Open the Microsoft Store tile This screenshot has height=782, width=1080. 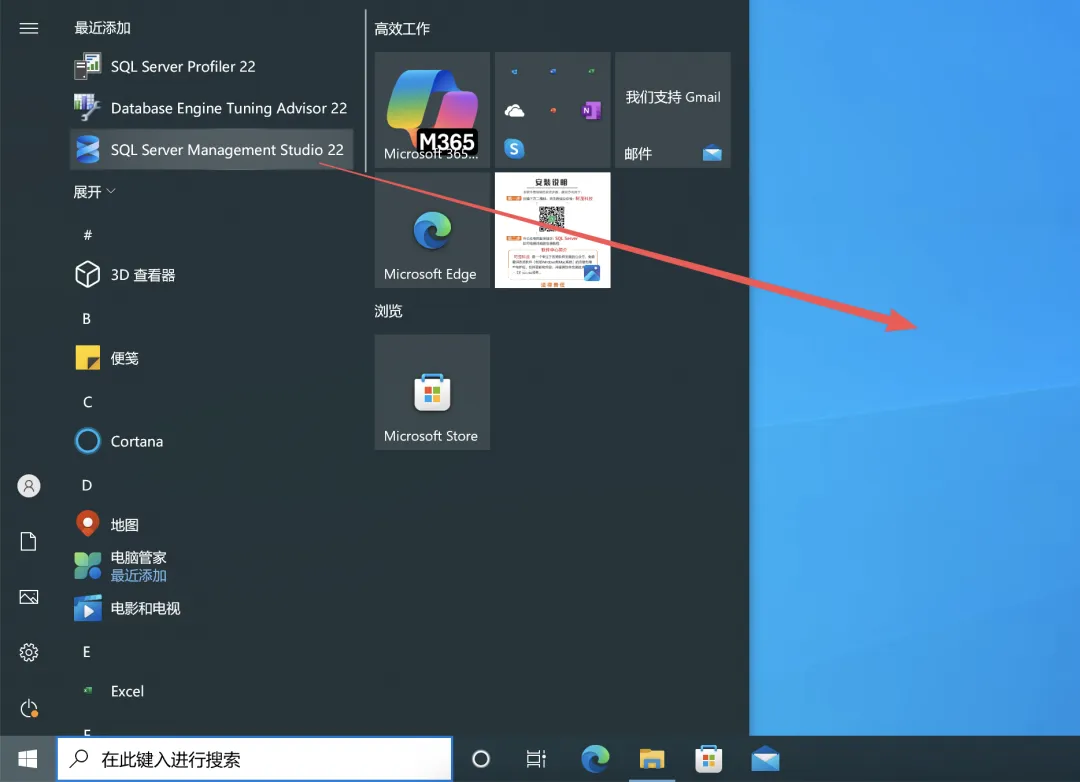coord(432,392)
